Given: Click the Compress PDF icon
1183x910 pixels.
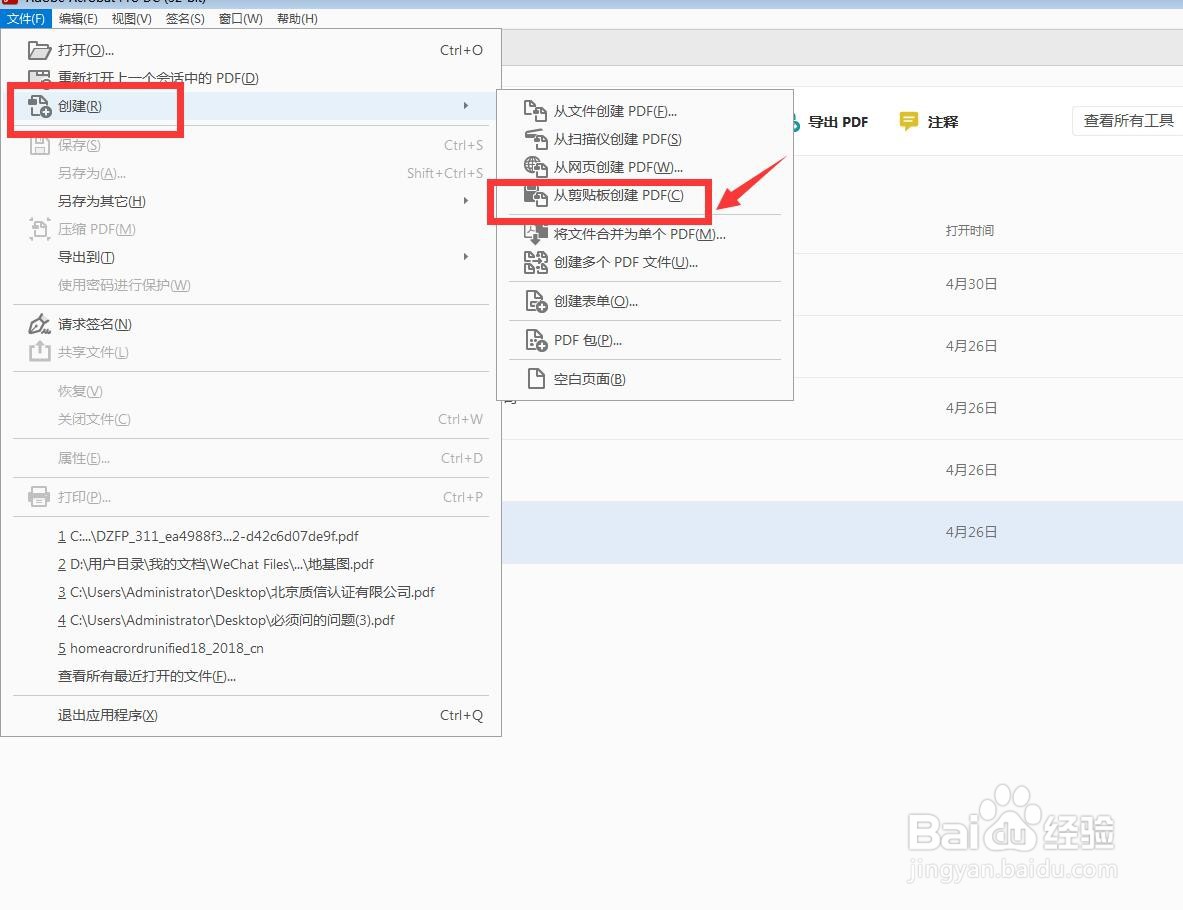Looking at the screenshot, I should 39,229.
